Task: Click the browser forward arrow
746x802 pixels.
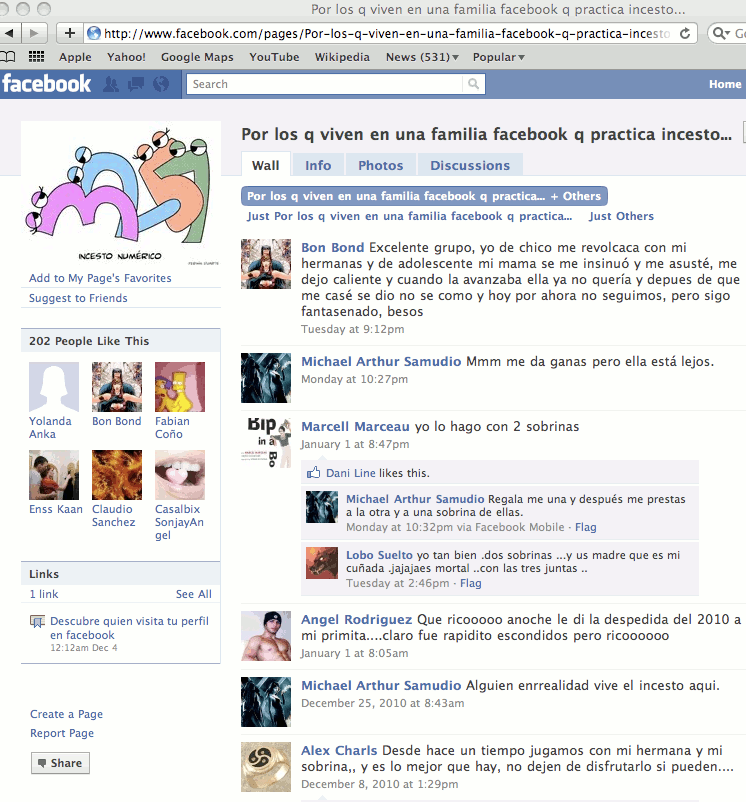Action: [34, 34]
